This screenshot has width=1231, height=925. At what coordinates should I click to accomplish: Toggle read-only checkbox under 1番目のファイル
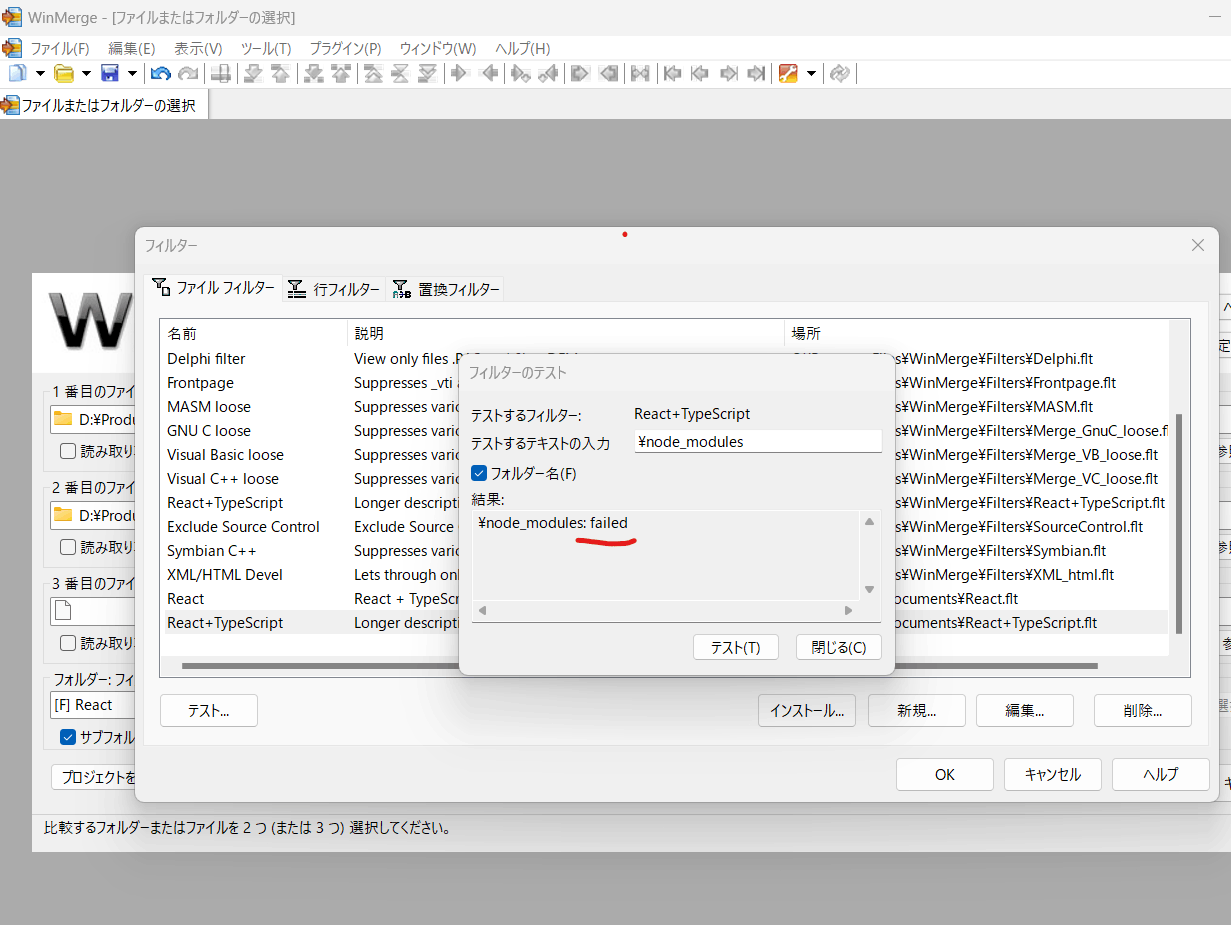(x=67, y=450)
